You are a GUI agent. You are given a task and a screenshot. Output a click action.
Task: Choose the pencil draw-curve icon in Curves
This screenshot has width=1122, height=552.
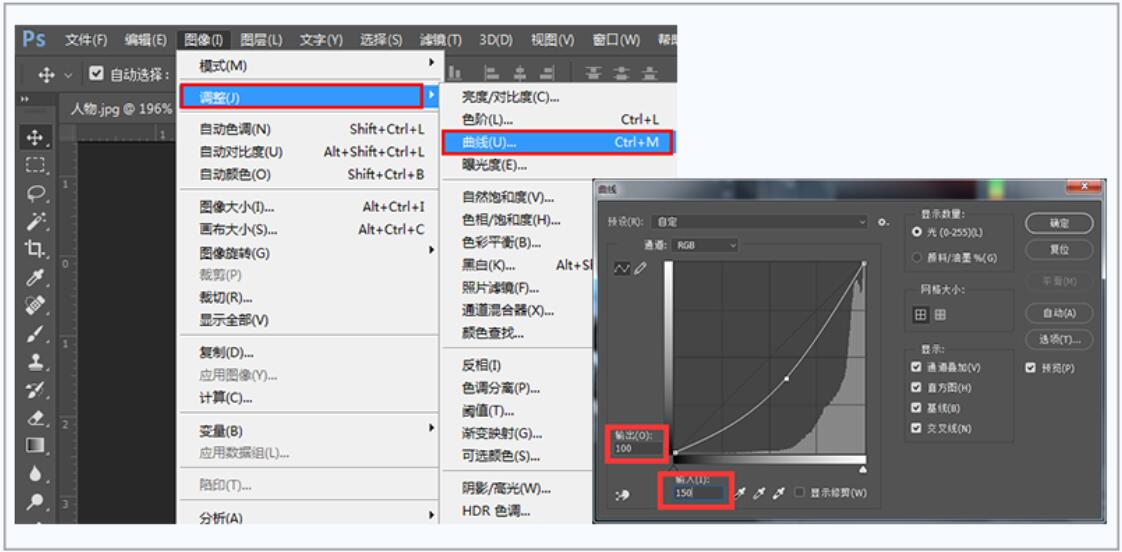[x=640, y=268]
